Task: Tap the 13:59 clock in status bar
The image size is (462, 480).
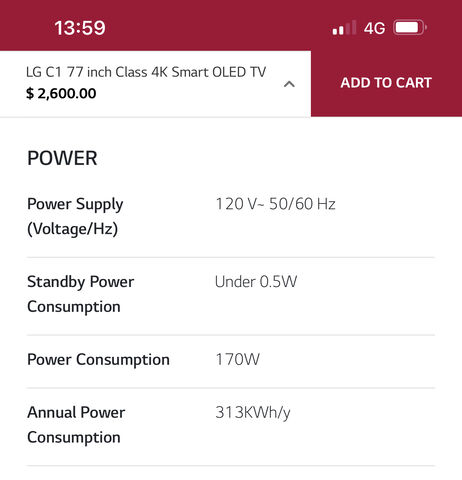Action: point(80,28)
